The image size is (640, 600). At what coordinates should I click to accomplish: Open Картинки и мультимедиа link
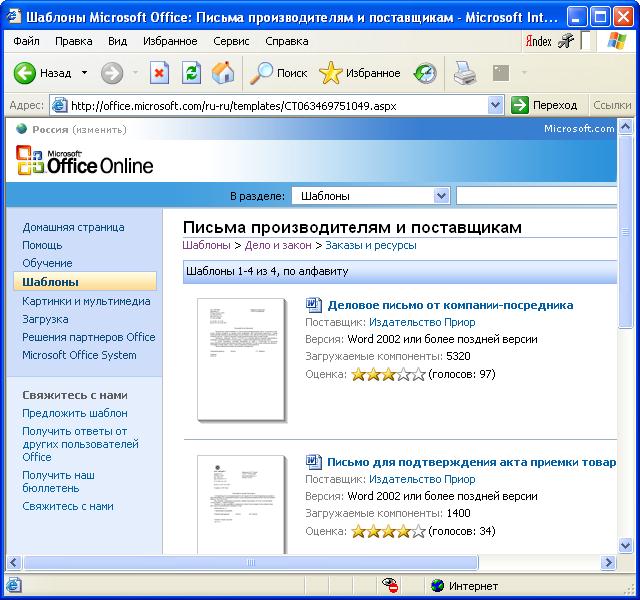click(86, 301)
